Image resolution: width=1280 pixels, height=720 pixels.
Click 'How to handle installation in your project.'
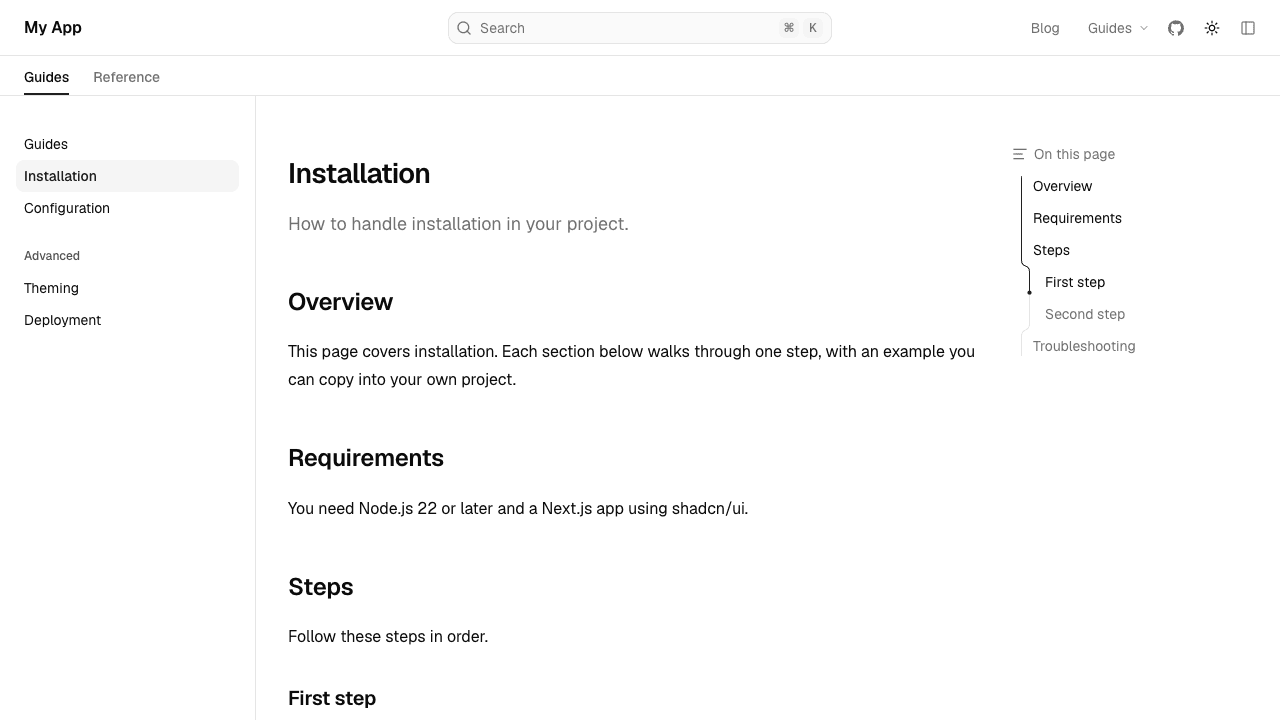pos(458,224)
